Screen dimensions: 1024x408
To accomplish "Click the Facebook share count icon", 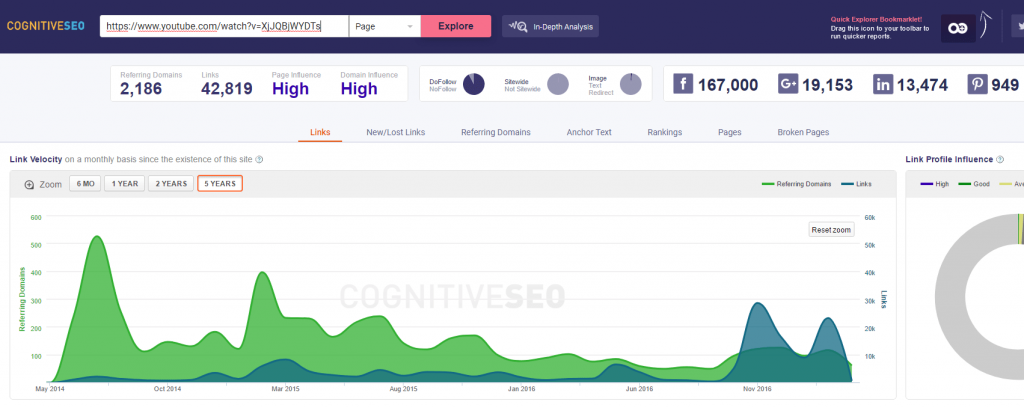I will [x=684, y=85].
